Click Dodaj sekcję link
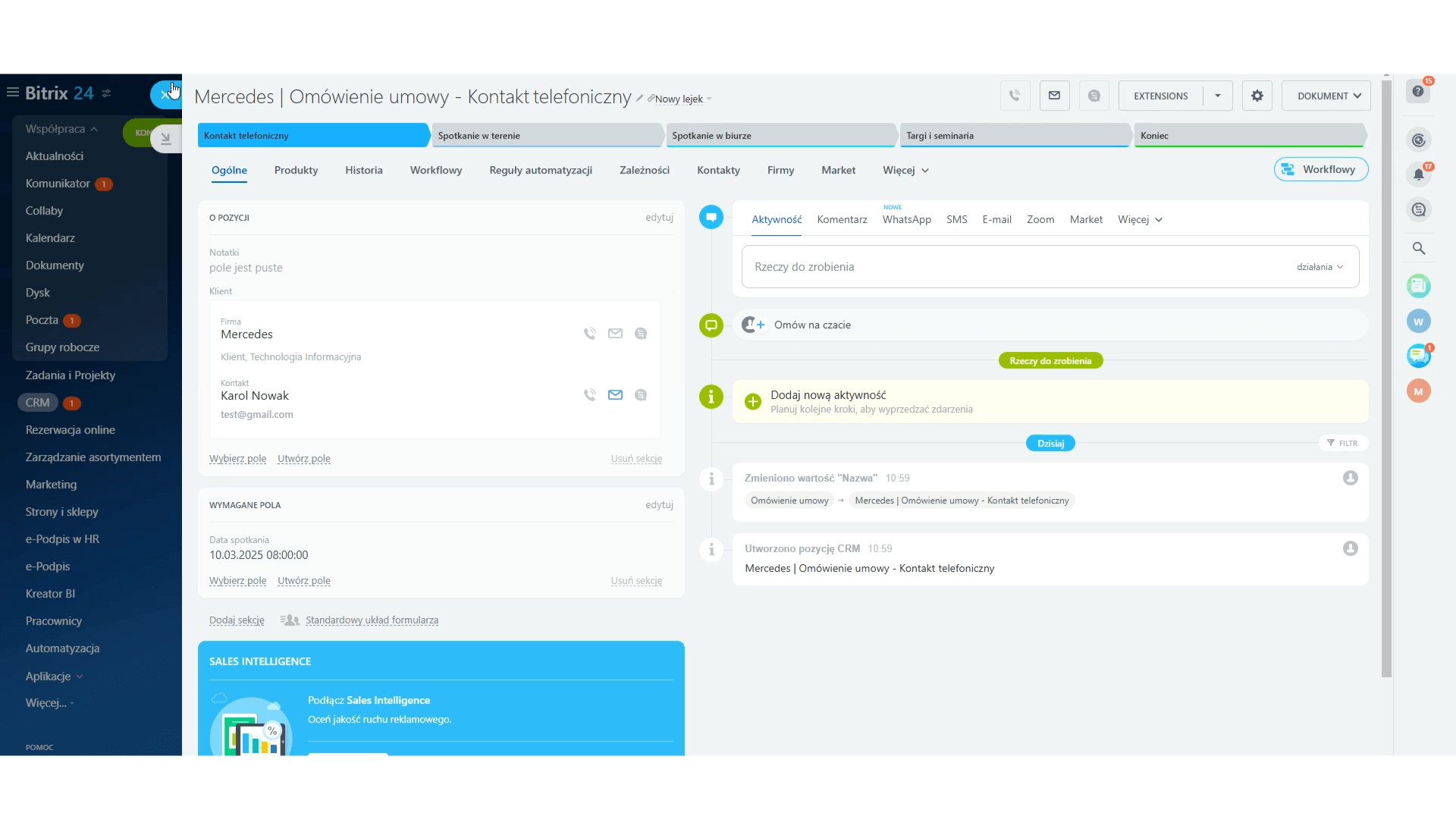Screen dimensions: 1456x819 (237, 620)
